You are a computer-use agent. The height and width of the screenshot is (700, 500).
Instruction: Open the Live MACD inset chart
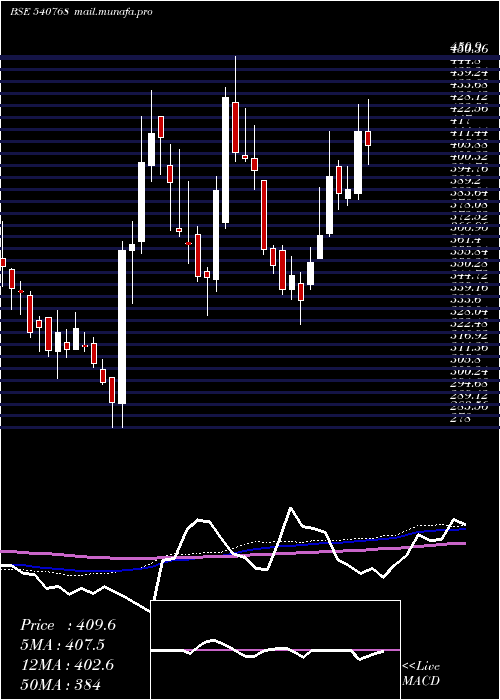(x=275, y=650)
